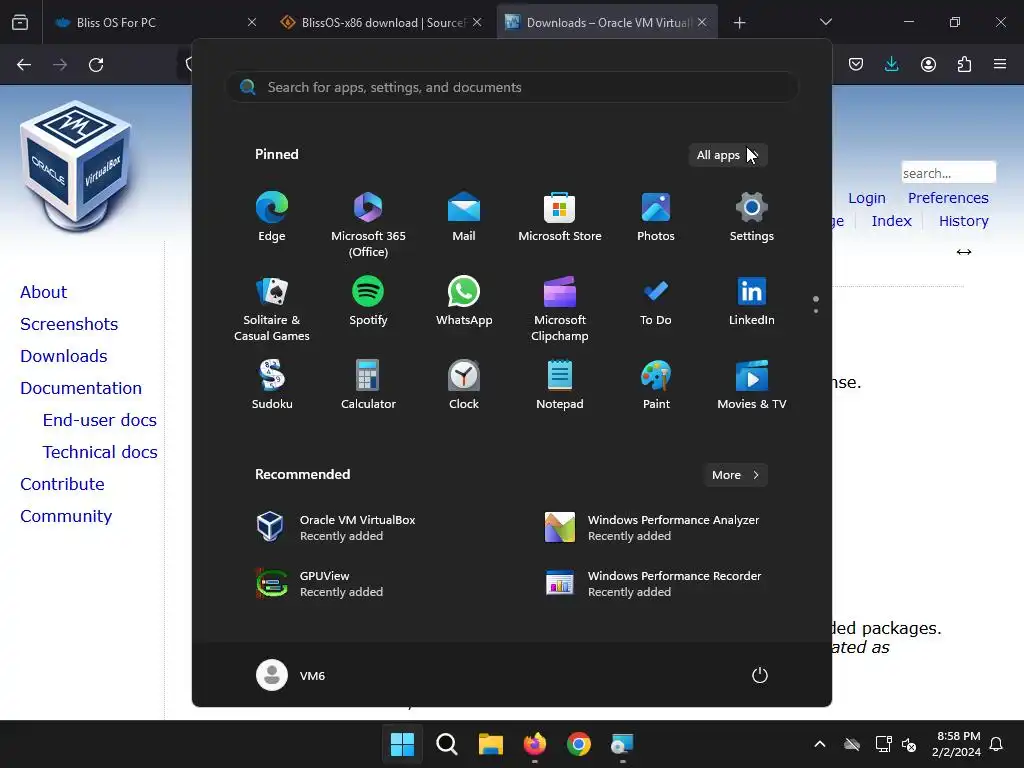1024x768 pixels.
Task: Open recommended Oracle VM VirtualBox
Action: pos(336,527)
